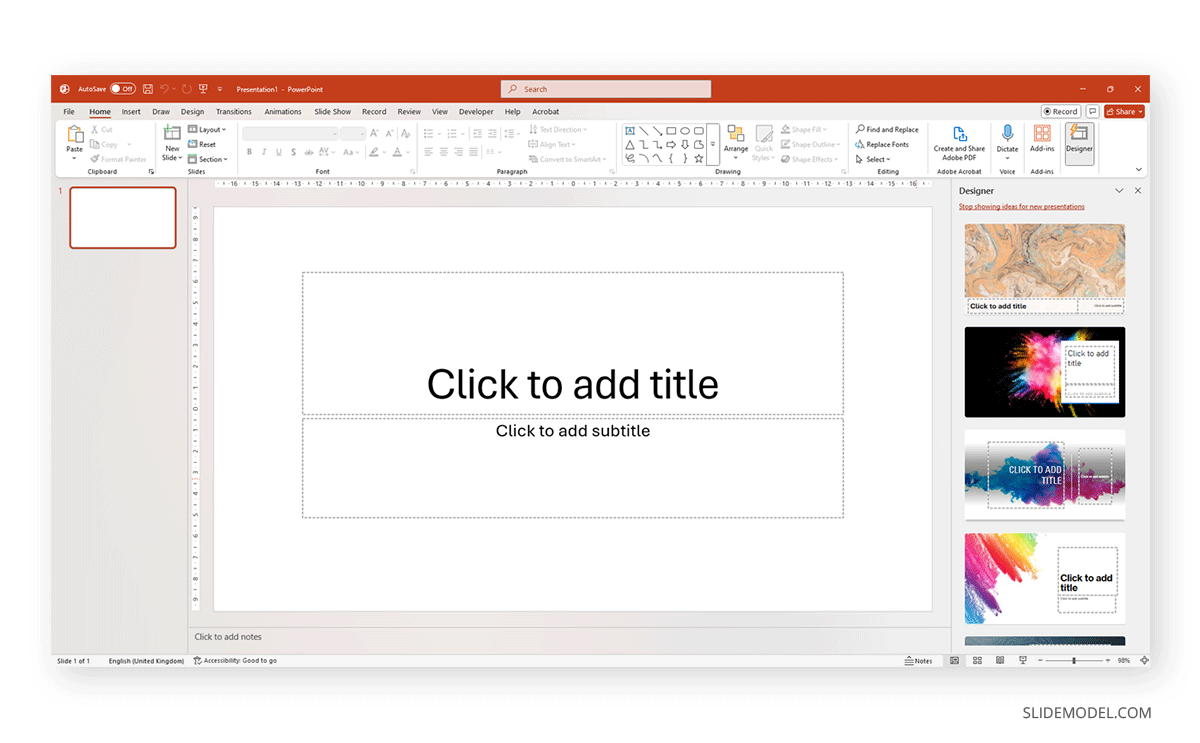
Task: Select the black color-burst design idea thumbnail
Action: pyautogui.click(x=1044, y=372)
